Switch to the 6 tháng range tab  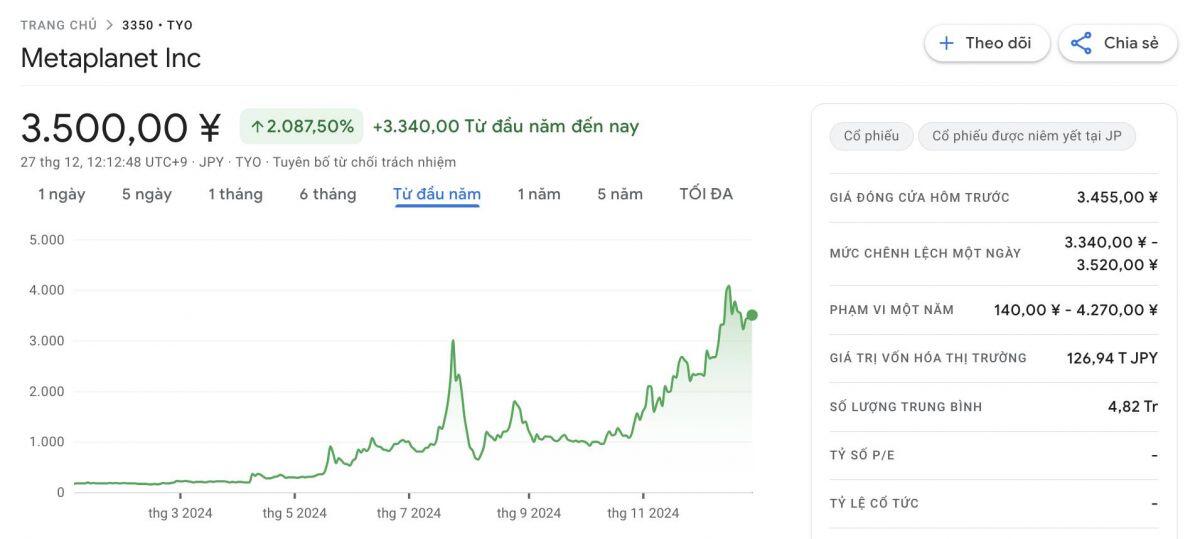(x=327, y=194)
